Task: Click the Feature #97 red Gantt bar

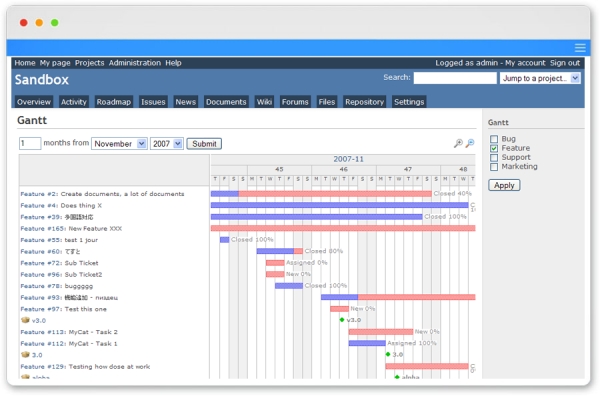Action: (x=339, y=309)
